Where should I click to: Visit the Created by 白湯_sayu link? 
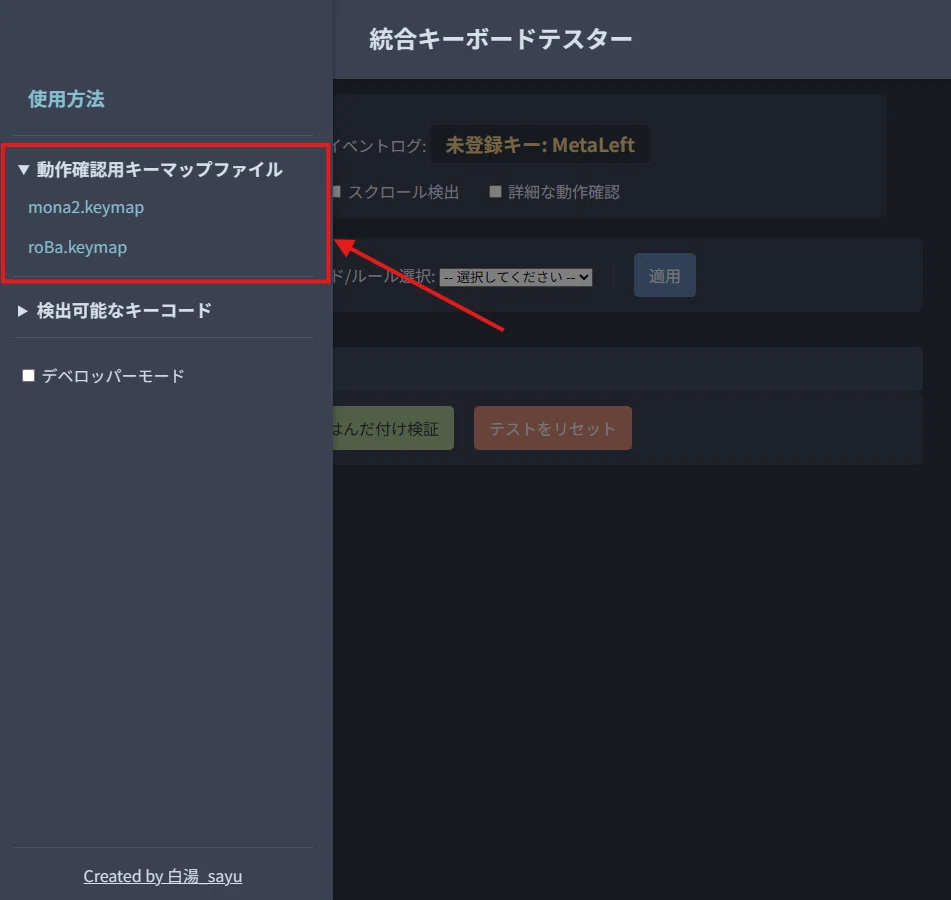[163, 876]
